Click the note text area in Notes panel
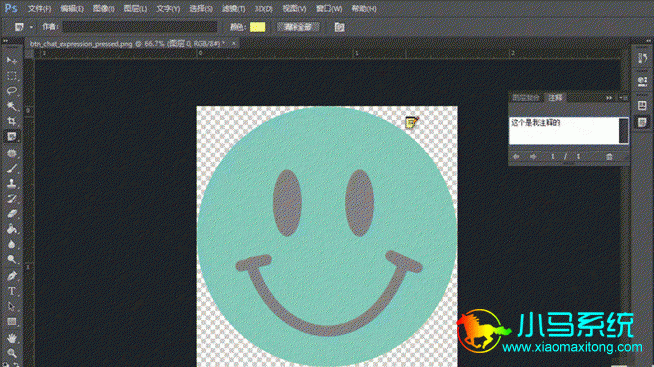654x367 pixels. (x=564, y=130)
